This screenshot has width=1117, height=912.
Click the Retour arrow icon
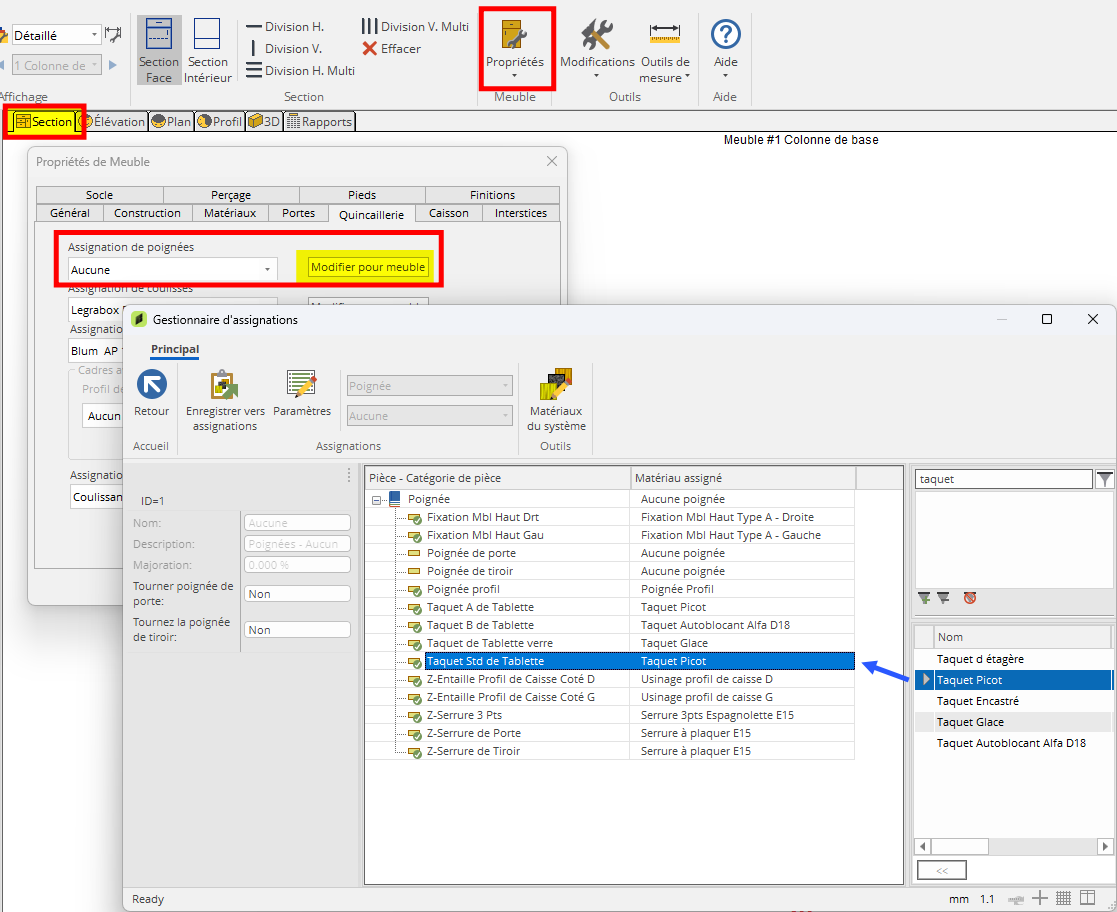[x=152, y=385]
